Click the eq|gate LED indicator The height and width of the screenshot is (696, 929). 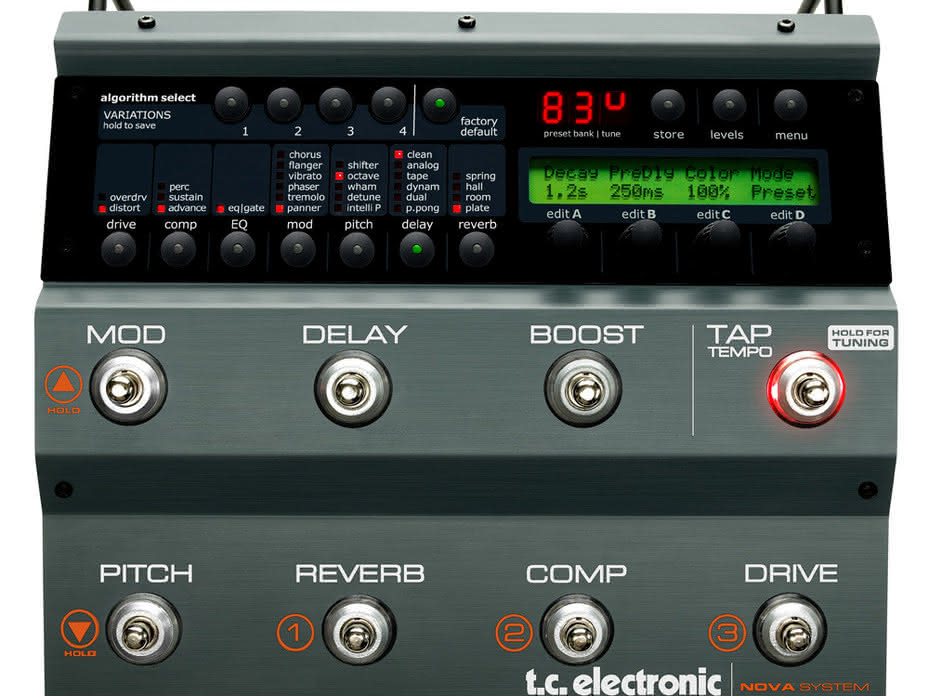point(220,209)
